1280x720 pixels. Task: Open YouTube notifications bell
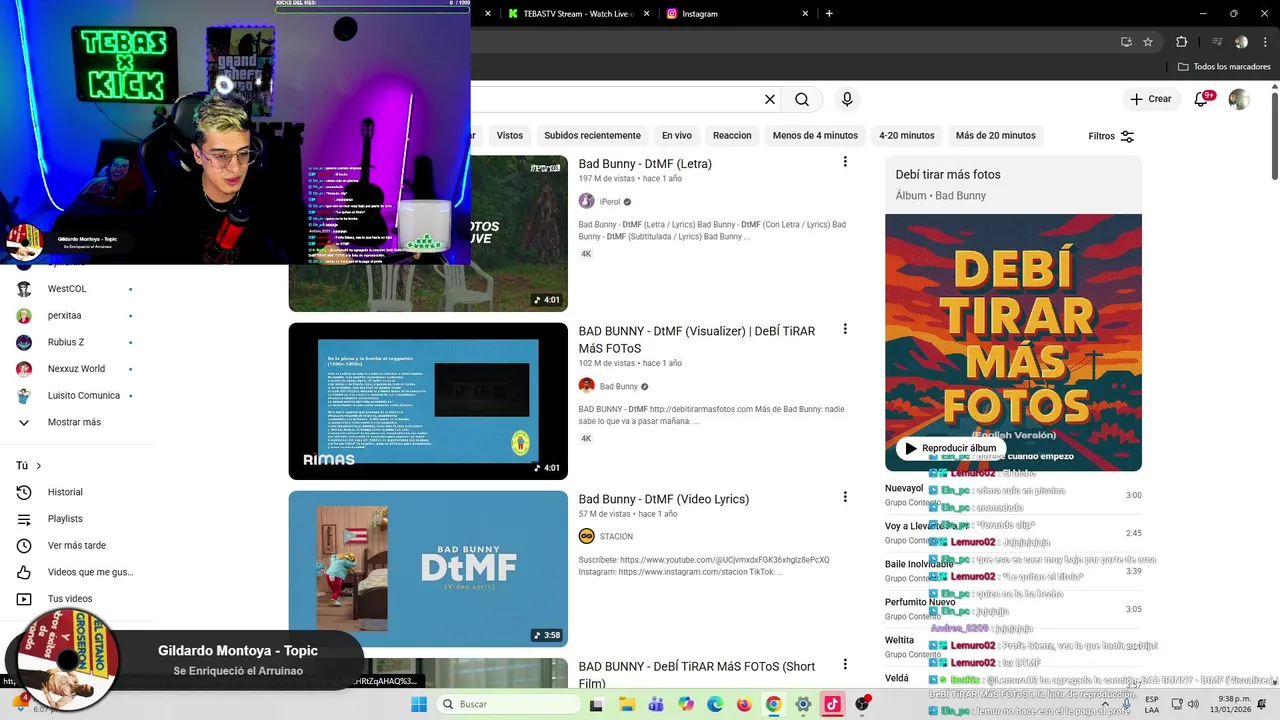pos(1204,99)
